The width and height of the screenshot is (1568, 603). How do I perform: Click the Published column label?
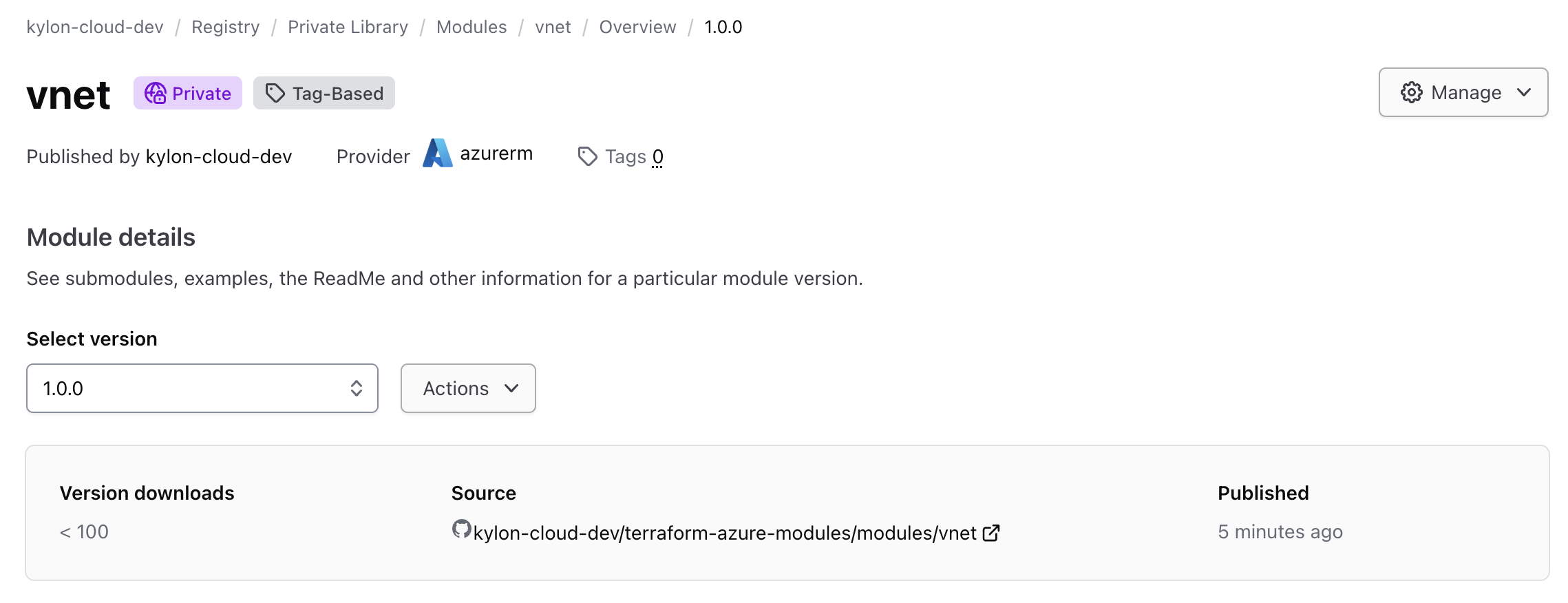tap(1263, 493)
